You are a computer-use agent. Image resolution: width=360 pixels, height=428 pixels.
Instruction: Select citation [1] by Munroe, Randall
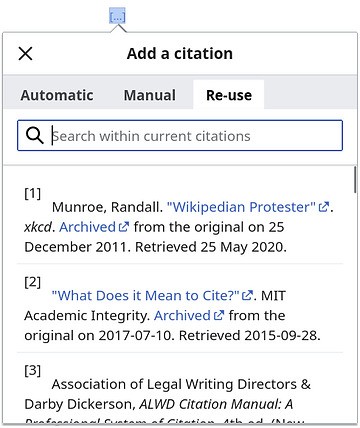[x=180, y=220]
